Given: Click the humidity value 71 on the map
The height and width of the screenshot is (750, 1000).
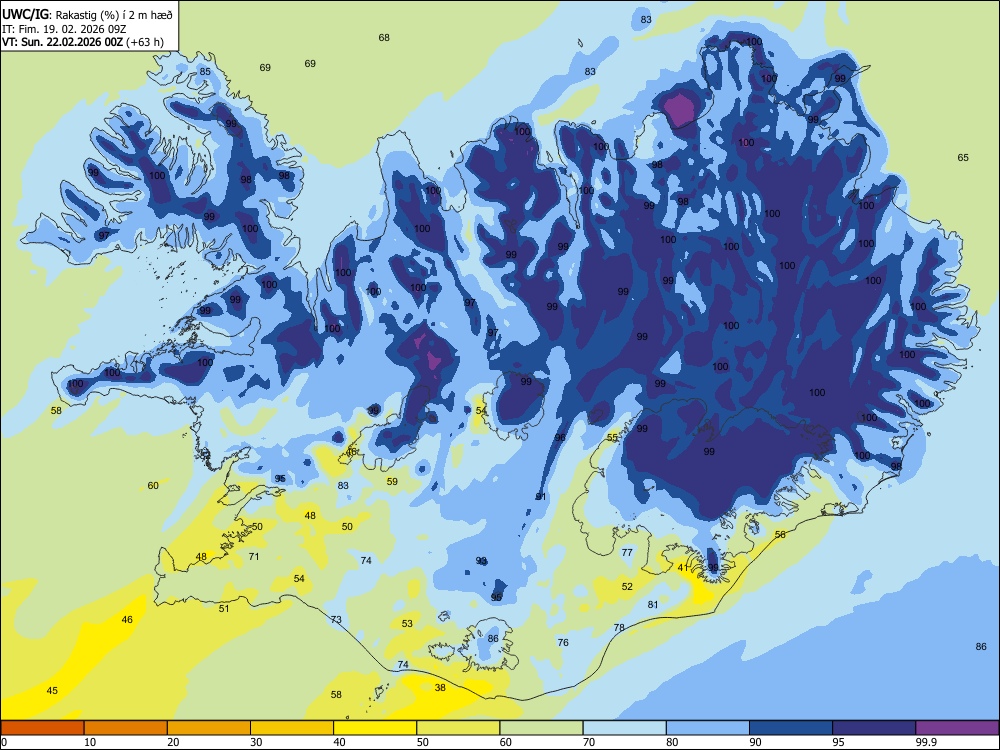Looking at the screenshot, I should [x=254, y=556].
